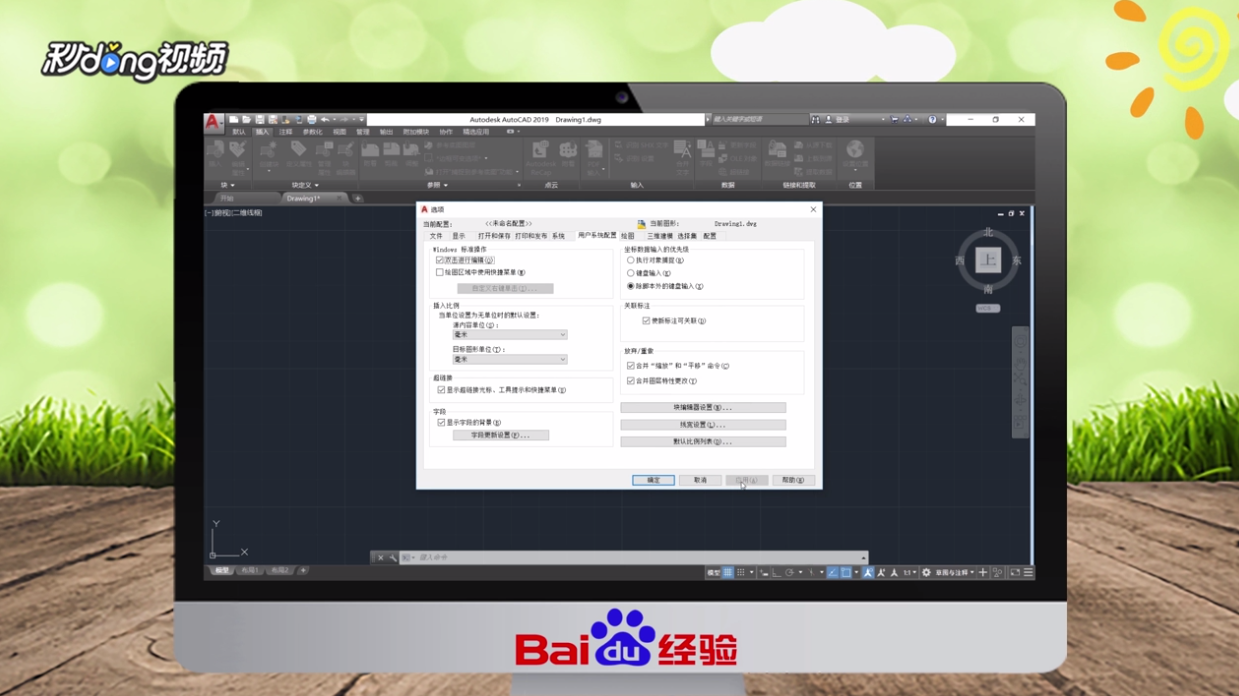1239x696 pixels.
Task: Toggle 使新标注可关联 checkbox
Action: (x=646, y=321)
